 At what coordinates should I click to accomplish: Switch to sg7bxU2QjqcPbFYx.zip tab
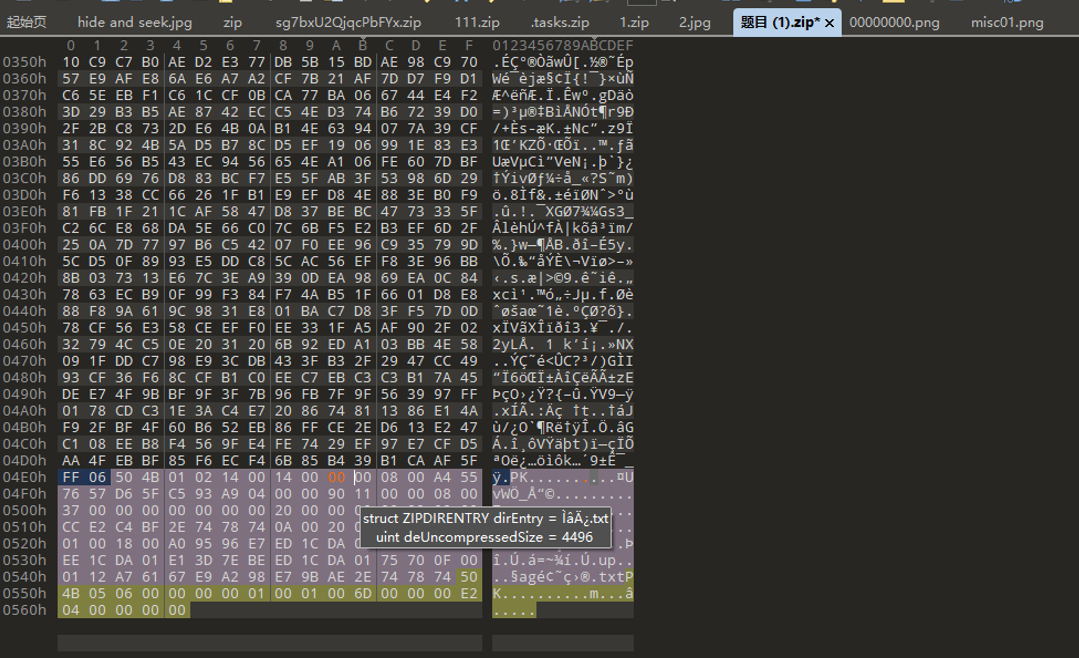coord(348,22)
